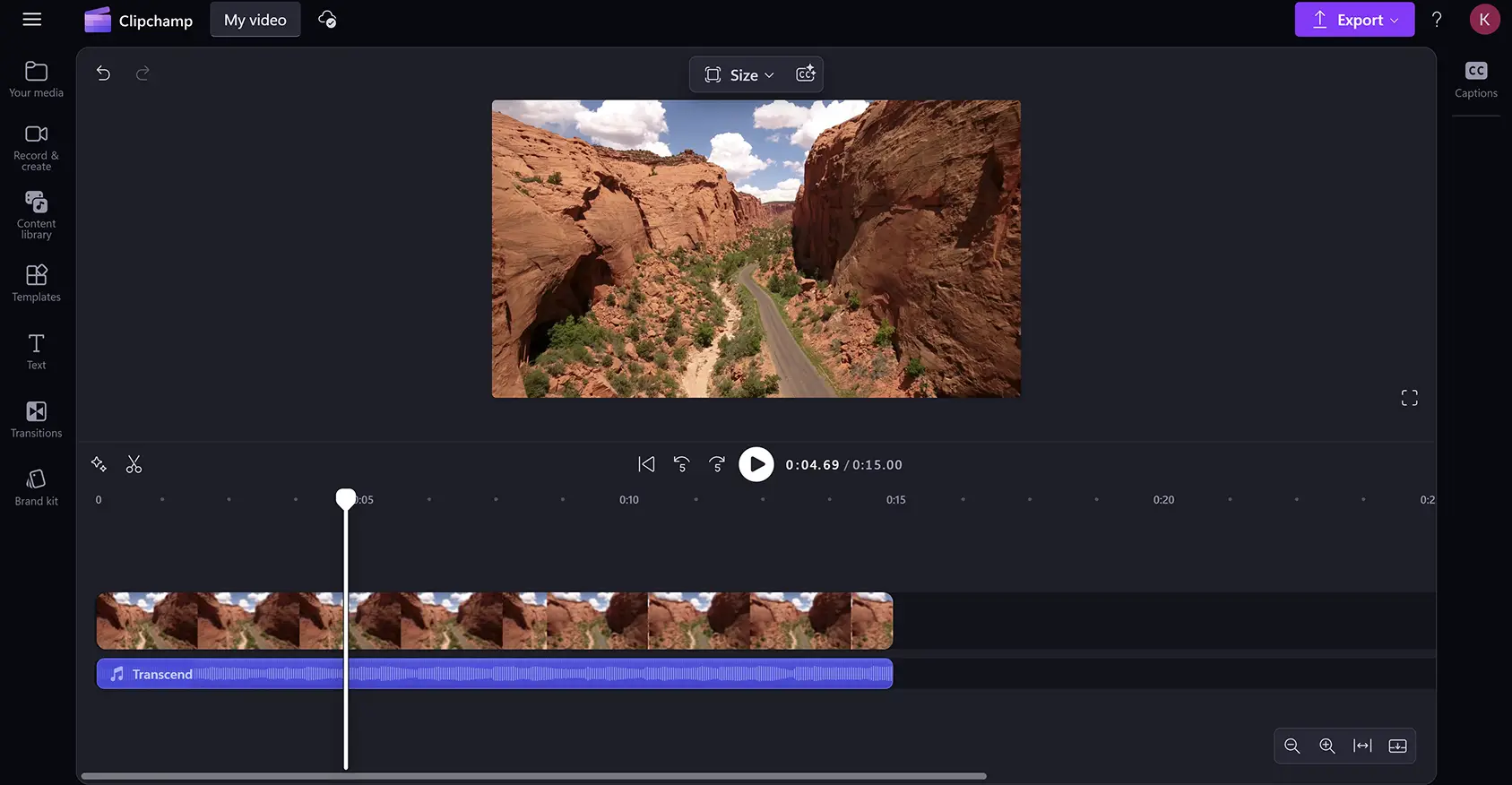Undo the last action
Image resolution: width=1512 pixels, height=785 pixels.
tap(103, 73)
